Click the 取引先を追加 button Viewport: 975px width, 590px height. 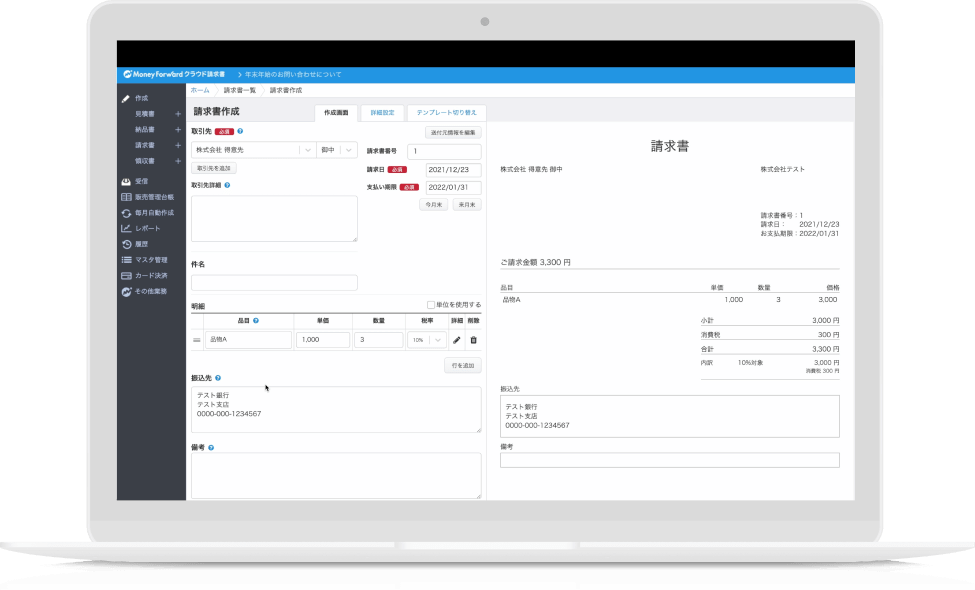(x=213, y=168)
